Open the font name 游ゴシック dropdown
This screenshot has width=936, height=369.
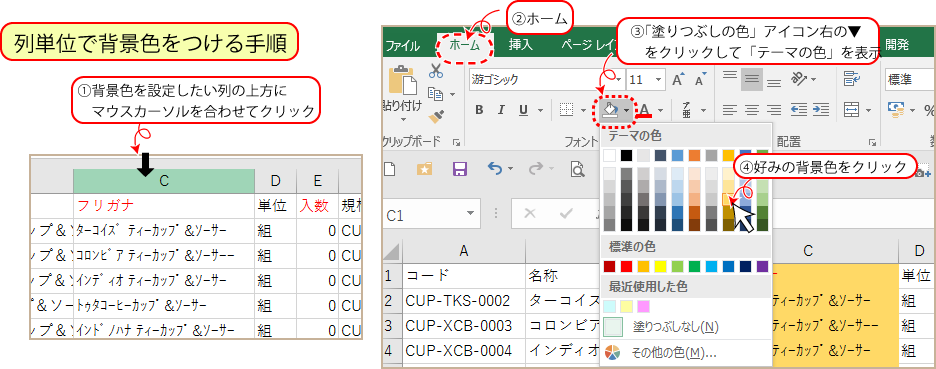(618, 79)
